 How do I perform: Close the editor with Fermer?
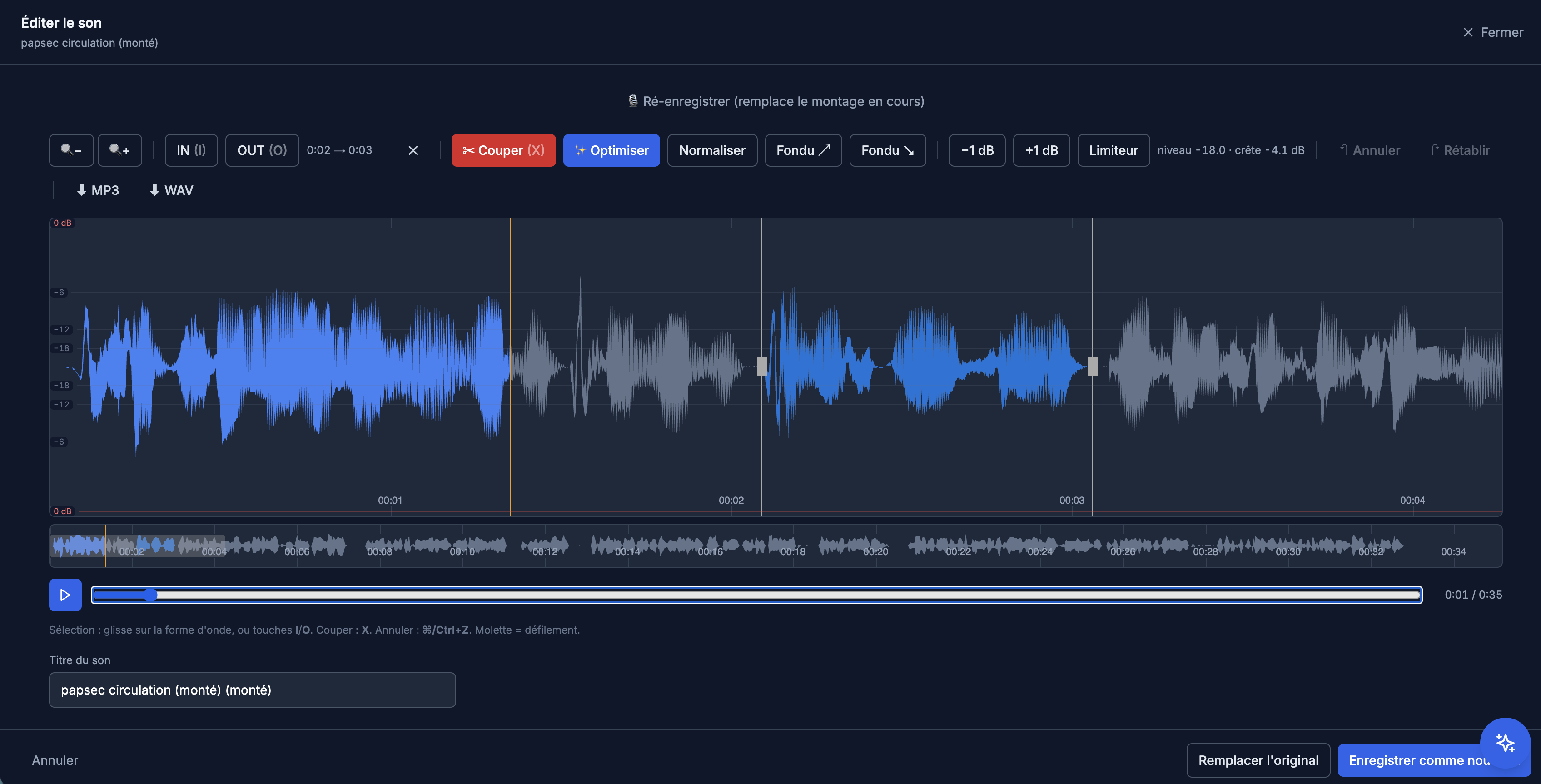coord(1494,32)
